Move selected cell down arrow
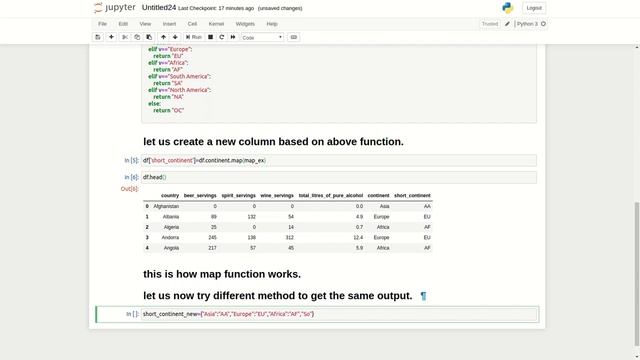This screenshot has width=640, height=360. click(x=175, y=37)
